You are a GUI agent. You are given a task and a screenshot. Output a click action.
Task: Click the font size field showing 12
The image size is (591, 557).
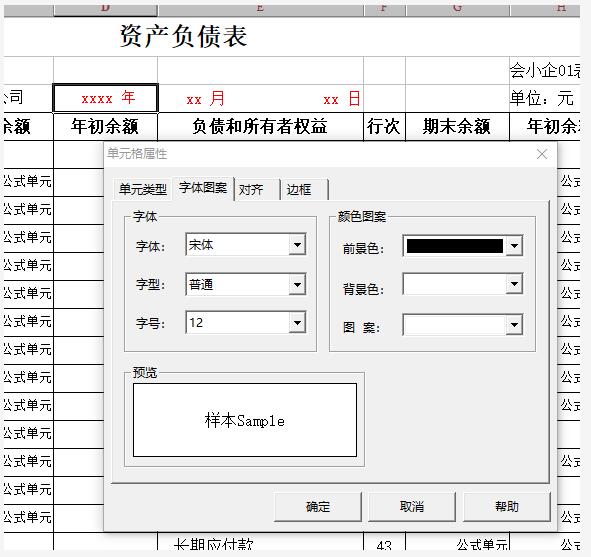click(238, 323)
